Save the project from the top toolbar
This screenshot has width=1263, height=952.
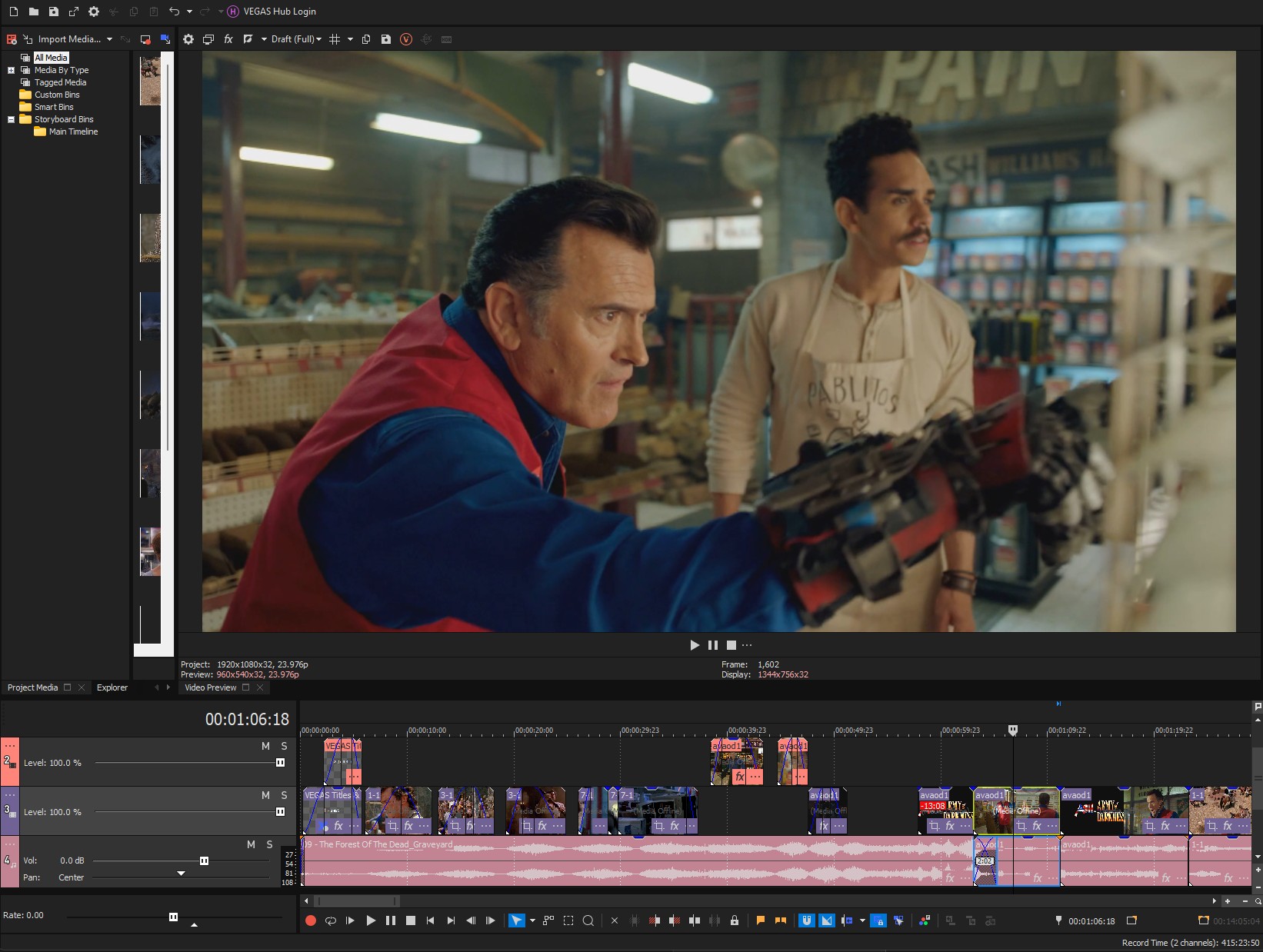53,12
